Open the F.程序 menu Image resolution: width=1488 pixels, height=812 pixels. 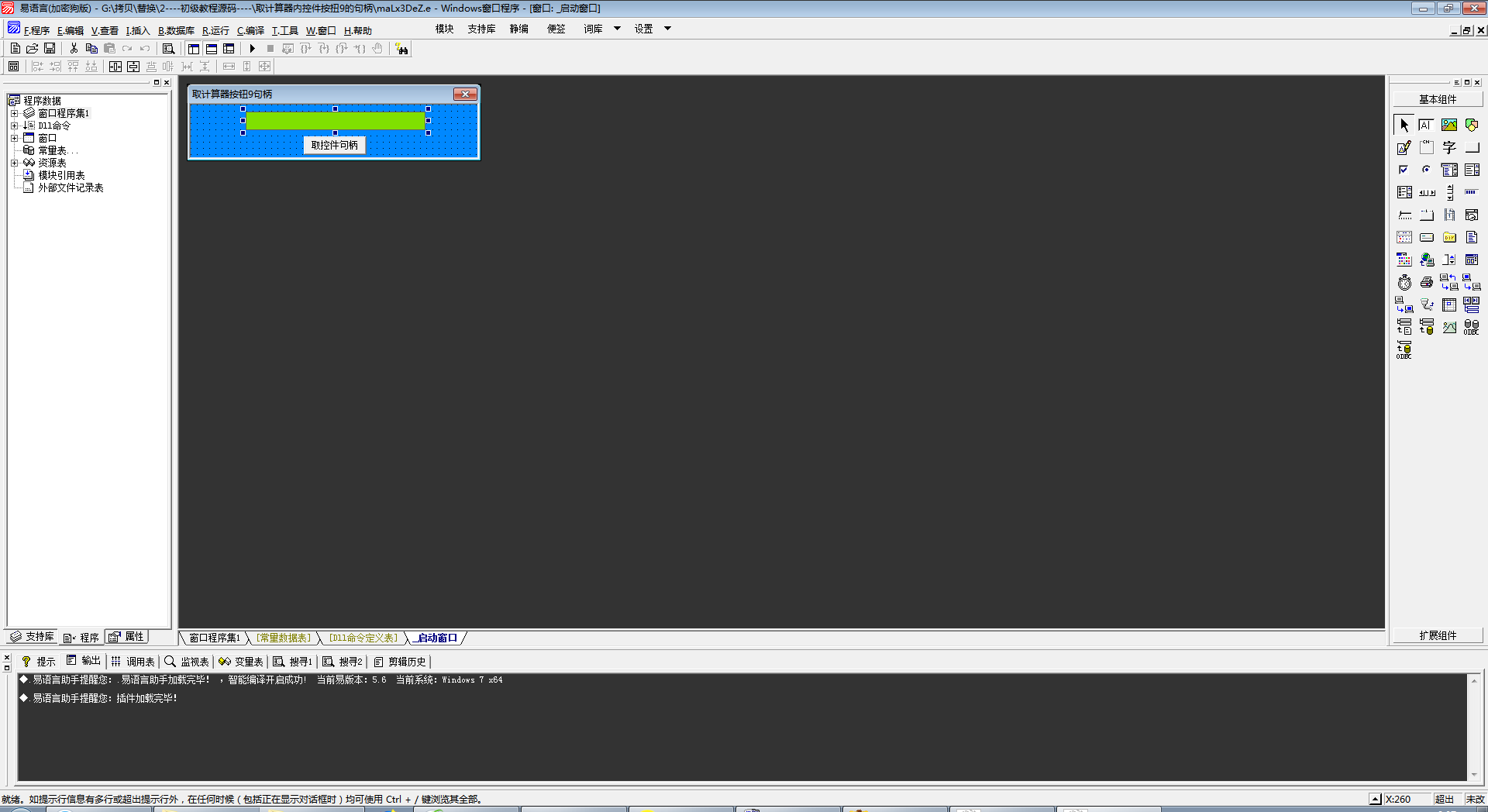(36, 30)
